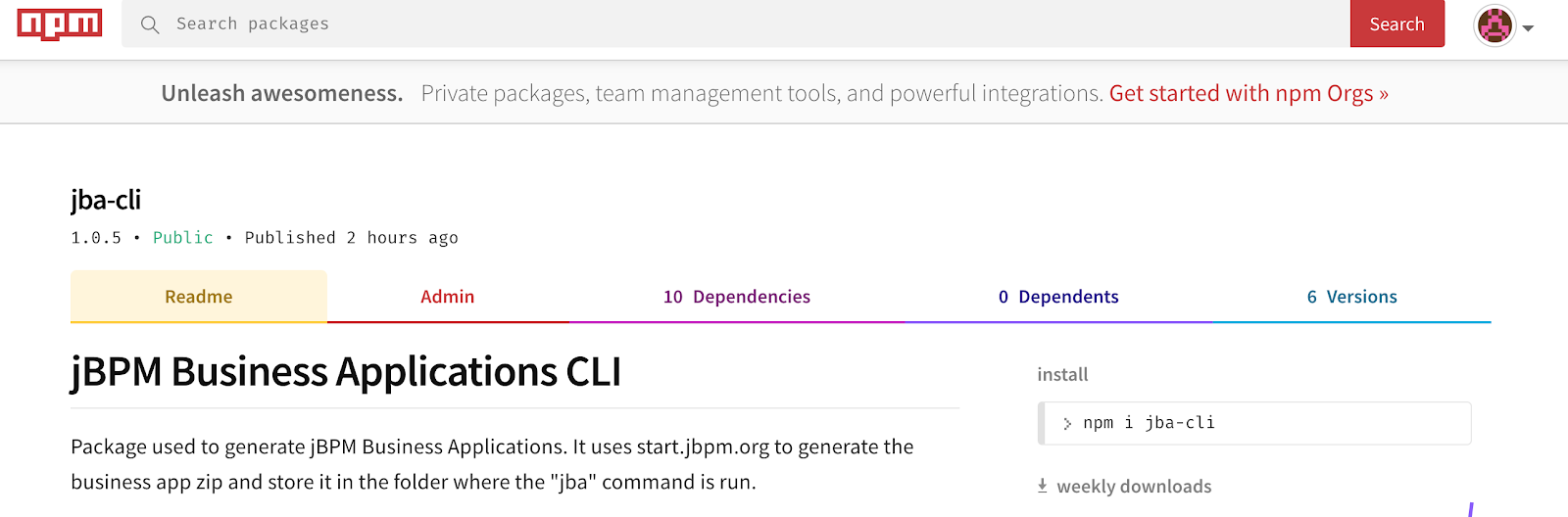The width and height of the screenshot is (1568, 517).
Task: Open the Admin tab
Action: point(448,297)
